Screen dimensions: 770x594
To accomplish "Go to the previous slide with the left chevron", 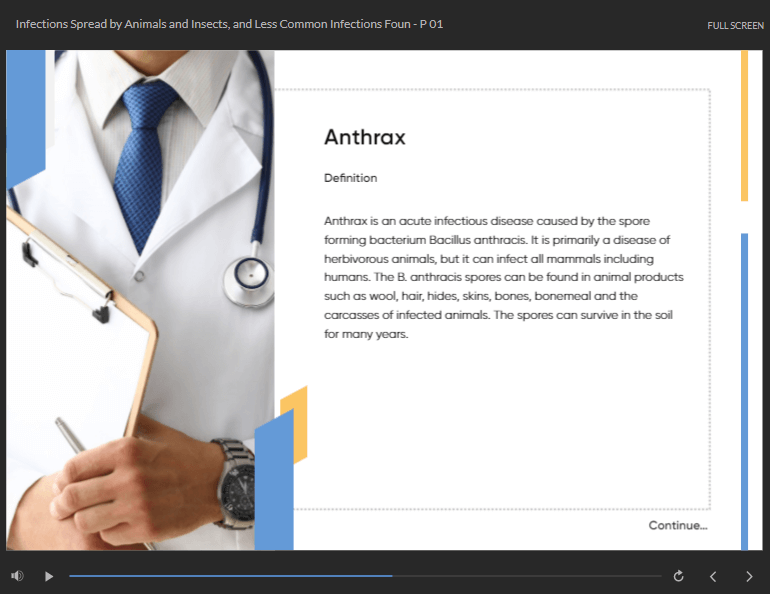I will [x=713, y=576].
